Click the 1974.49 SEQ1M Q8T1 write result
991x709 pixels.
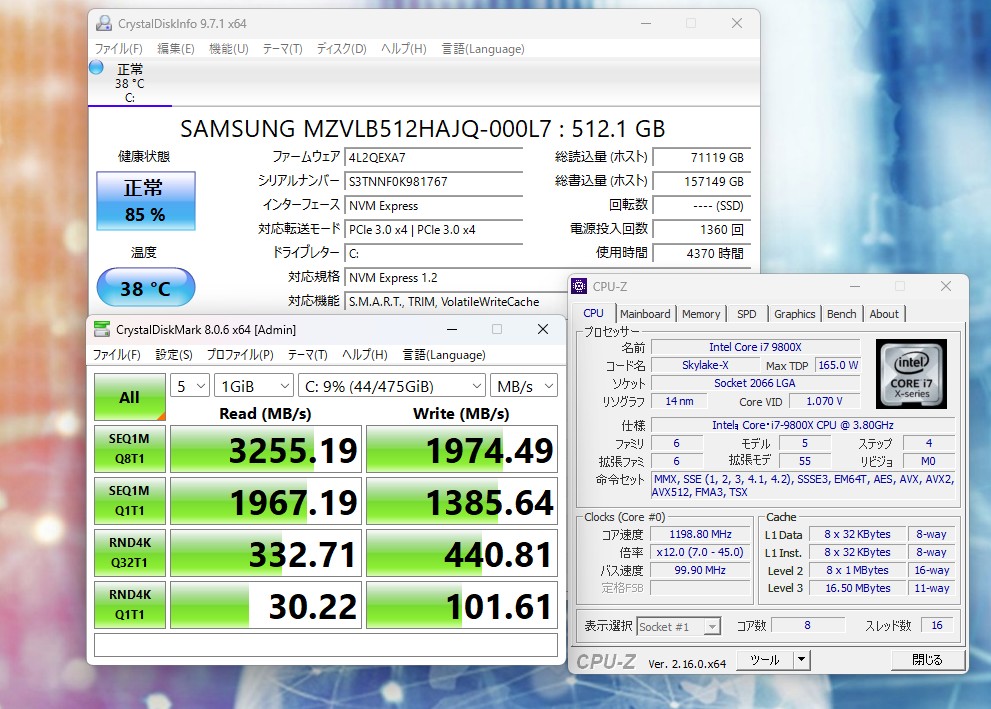click(x=462, y=449)
